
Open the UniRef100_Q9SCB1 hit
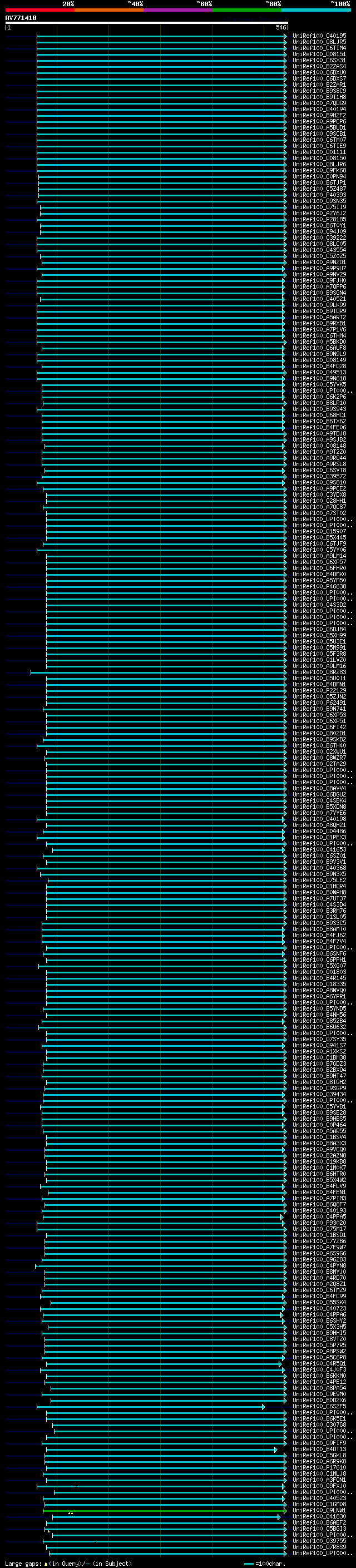tap(319, 134)
